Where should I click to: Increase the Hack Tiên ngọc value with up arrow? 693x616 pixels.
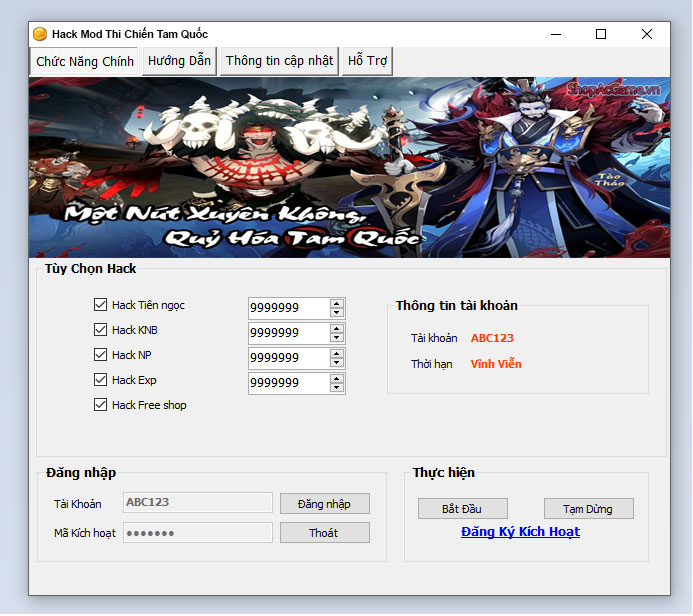pyautogui.click(x=336, y=304)
